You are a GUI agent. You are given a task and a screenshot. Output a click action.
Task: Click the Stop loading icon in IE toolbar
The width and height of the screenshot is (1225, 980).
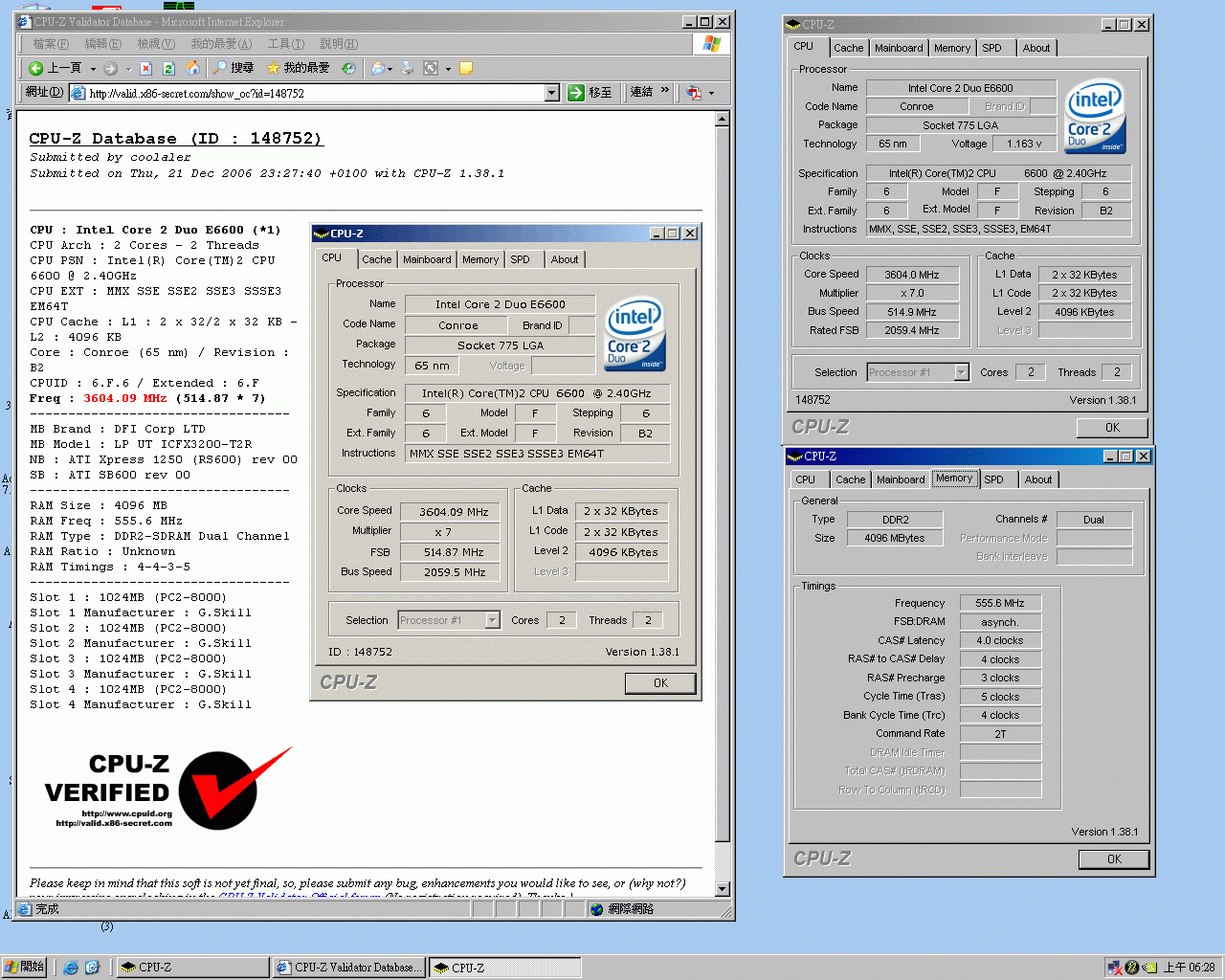(145, 68)
